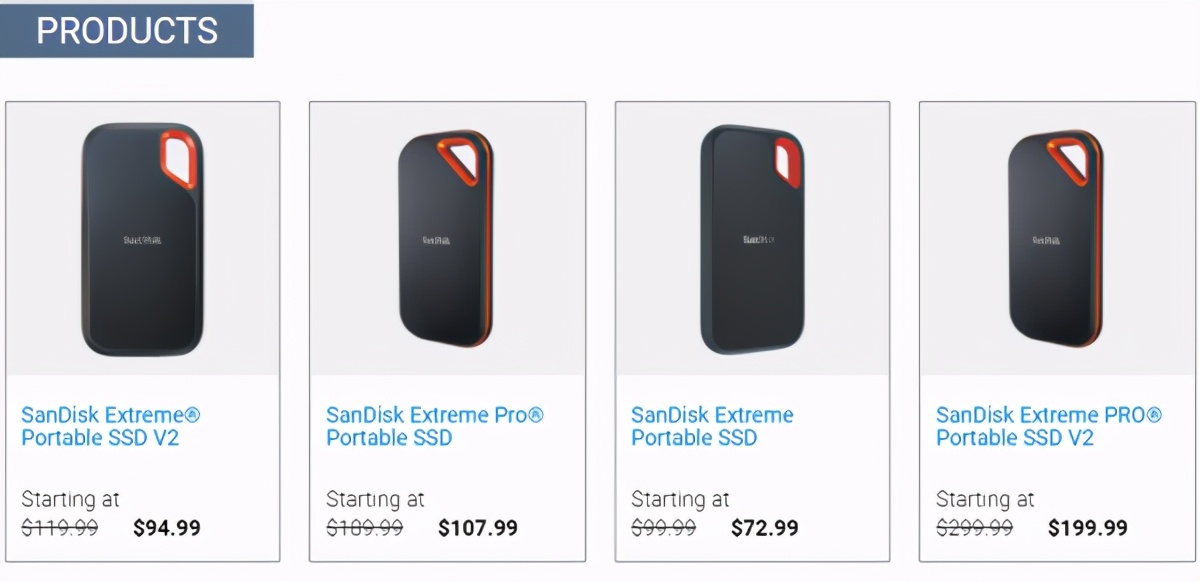Image resolution: width=1200 pixels, height=582 pixels.
Task: Click 'Starting at' text above $94.99
Action: (70, 499)
